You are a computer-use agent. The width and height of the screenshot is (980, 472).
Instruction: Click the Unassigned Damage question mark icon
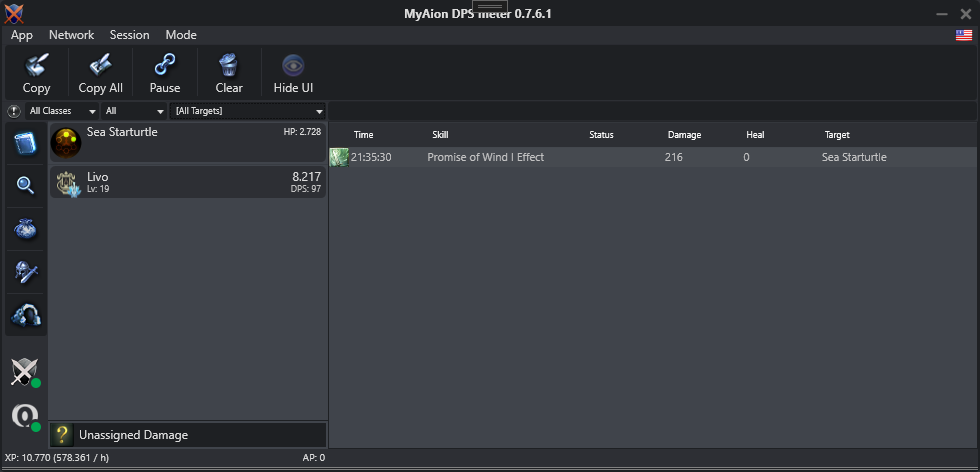point(62,434)
